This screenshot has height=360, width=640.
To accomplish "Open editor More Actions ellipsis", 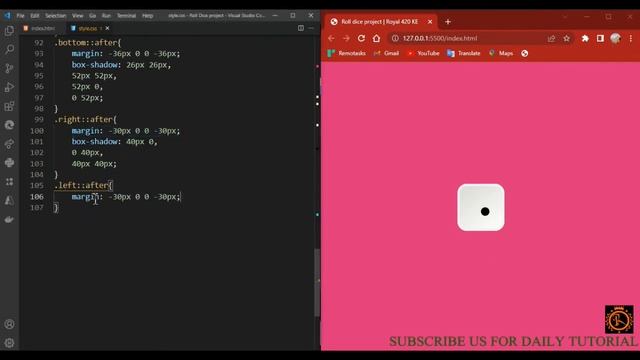I will point(311,28).
